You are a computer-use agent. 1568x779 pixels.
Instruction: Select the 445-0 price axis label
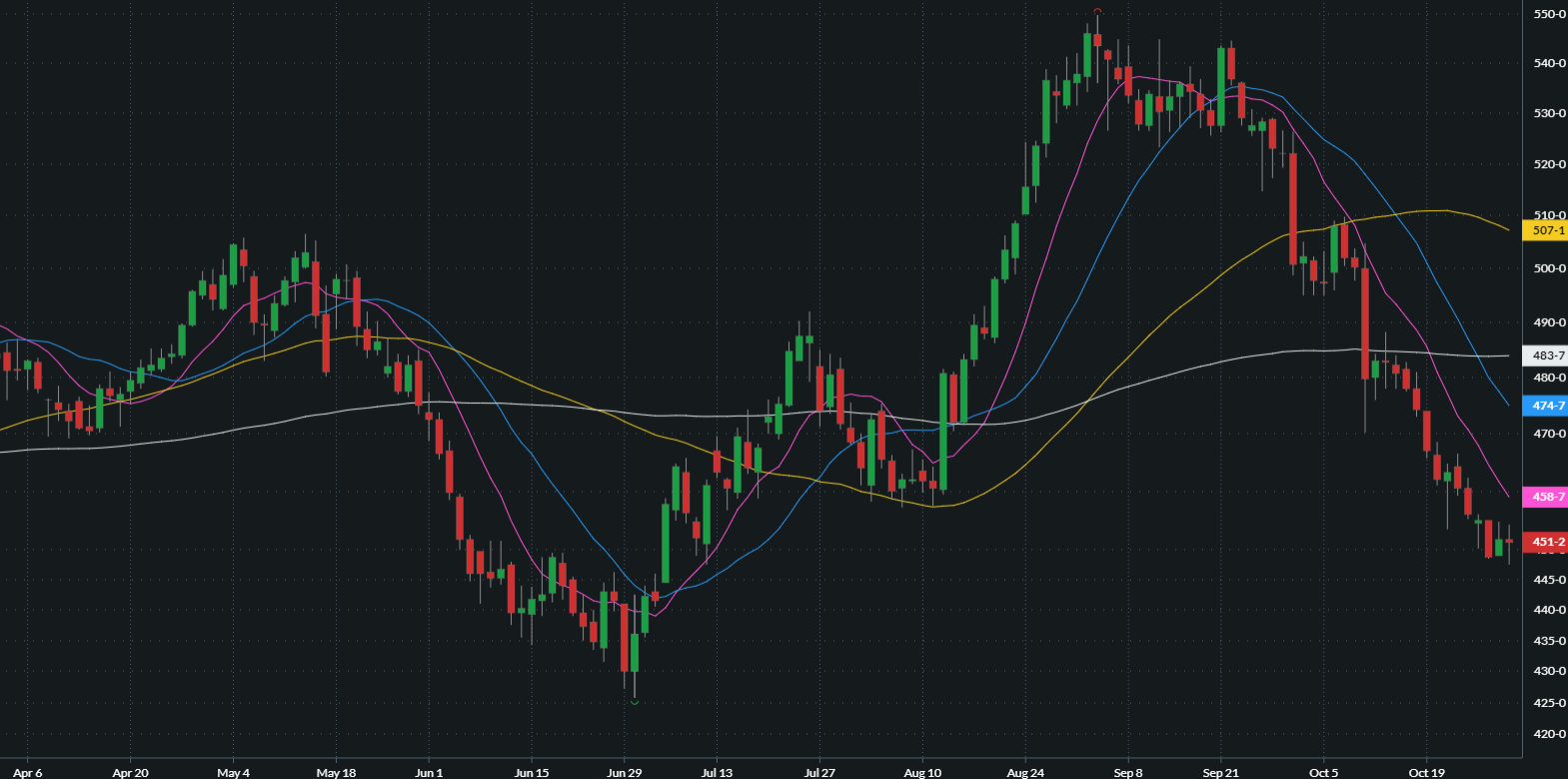pyautogui.click(x=1549, y=580)
